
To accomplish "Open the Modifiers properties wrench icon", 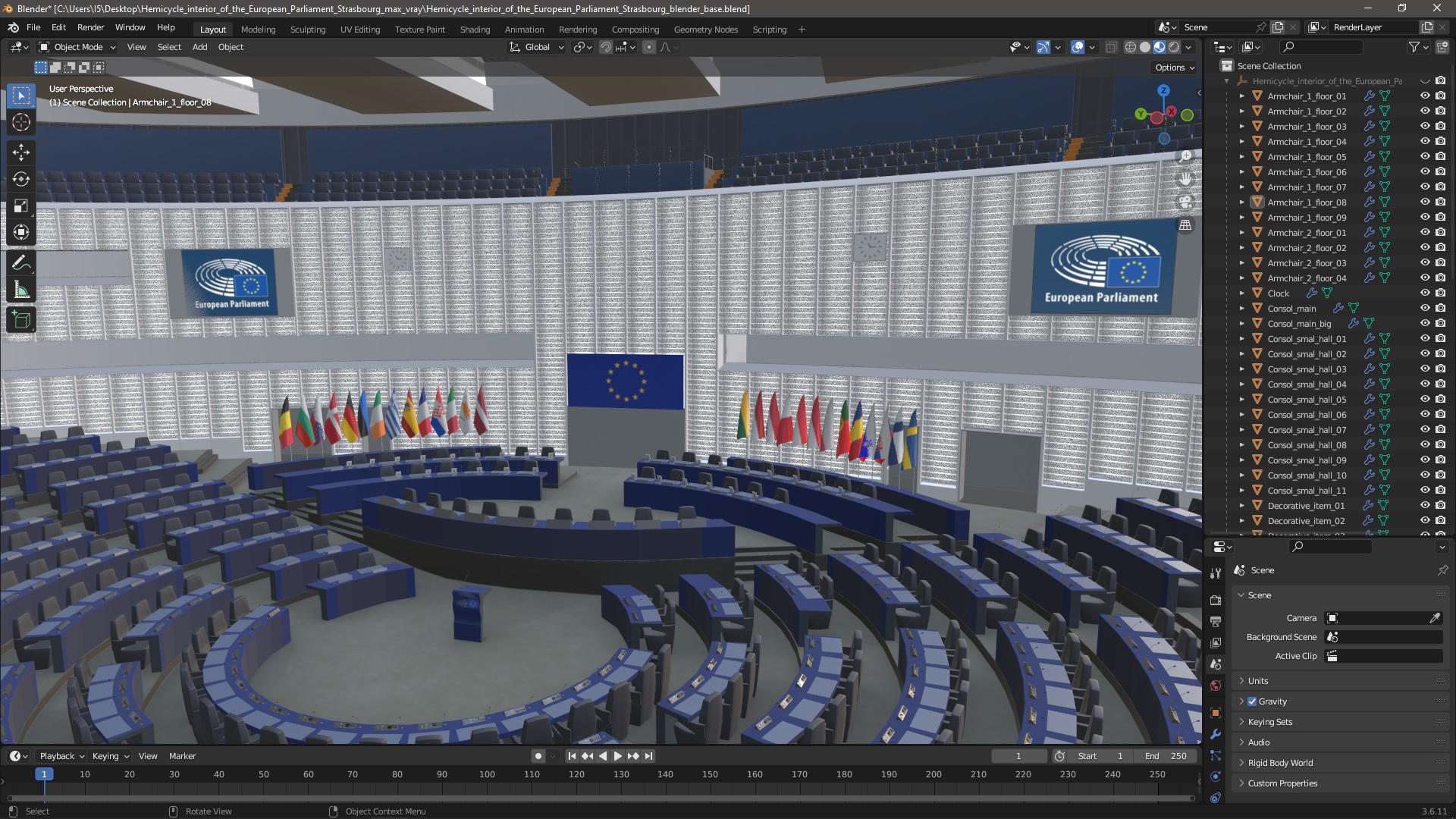I will coord(1216,734).
